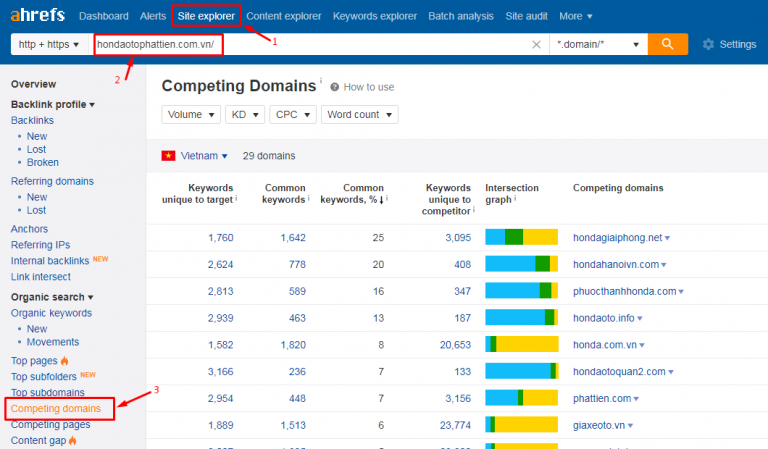The width and height of the screenshot is (768, 449).
Task: Open dropdown arrow next to hondagiaiphong.net
Action: coord(668,238)
